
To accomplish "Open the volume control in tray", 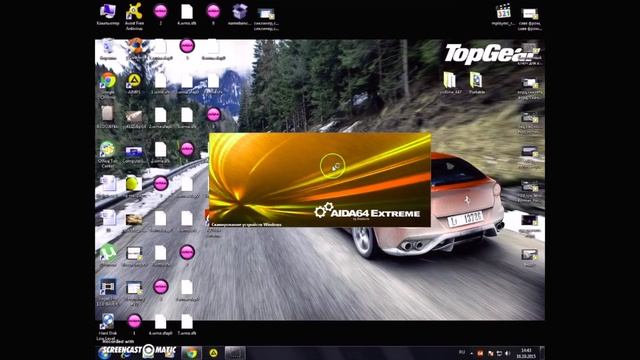I will click(x=507, y=353).
